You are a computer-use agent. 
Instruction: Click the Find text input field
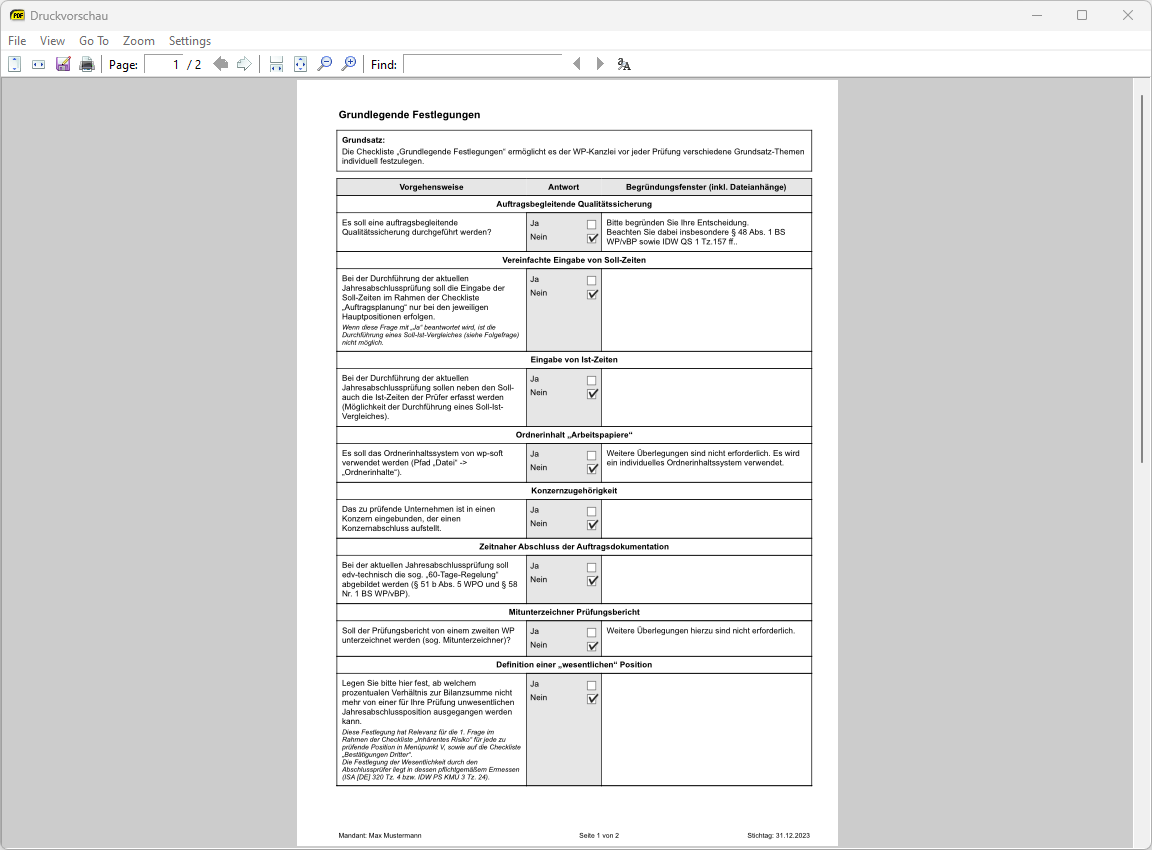coord(482,64)
